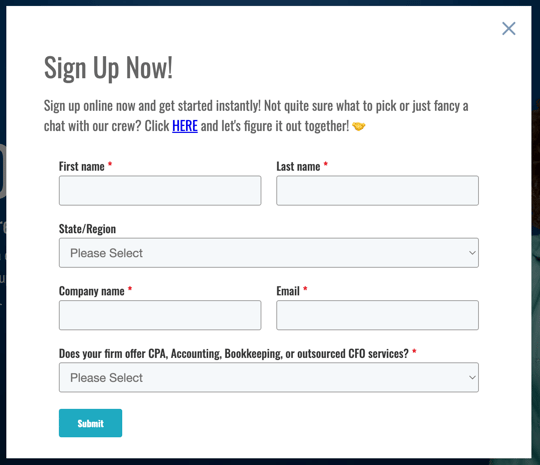
Task: Click the dark overlay left of the modal
Action: (x=3, y=241)
